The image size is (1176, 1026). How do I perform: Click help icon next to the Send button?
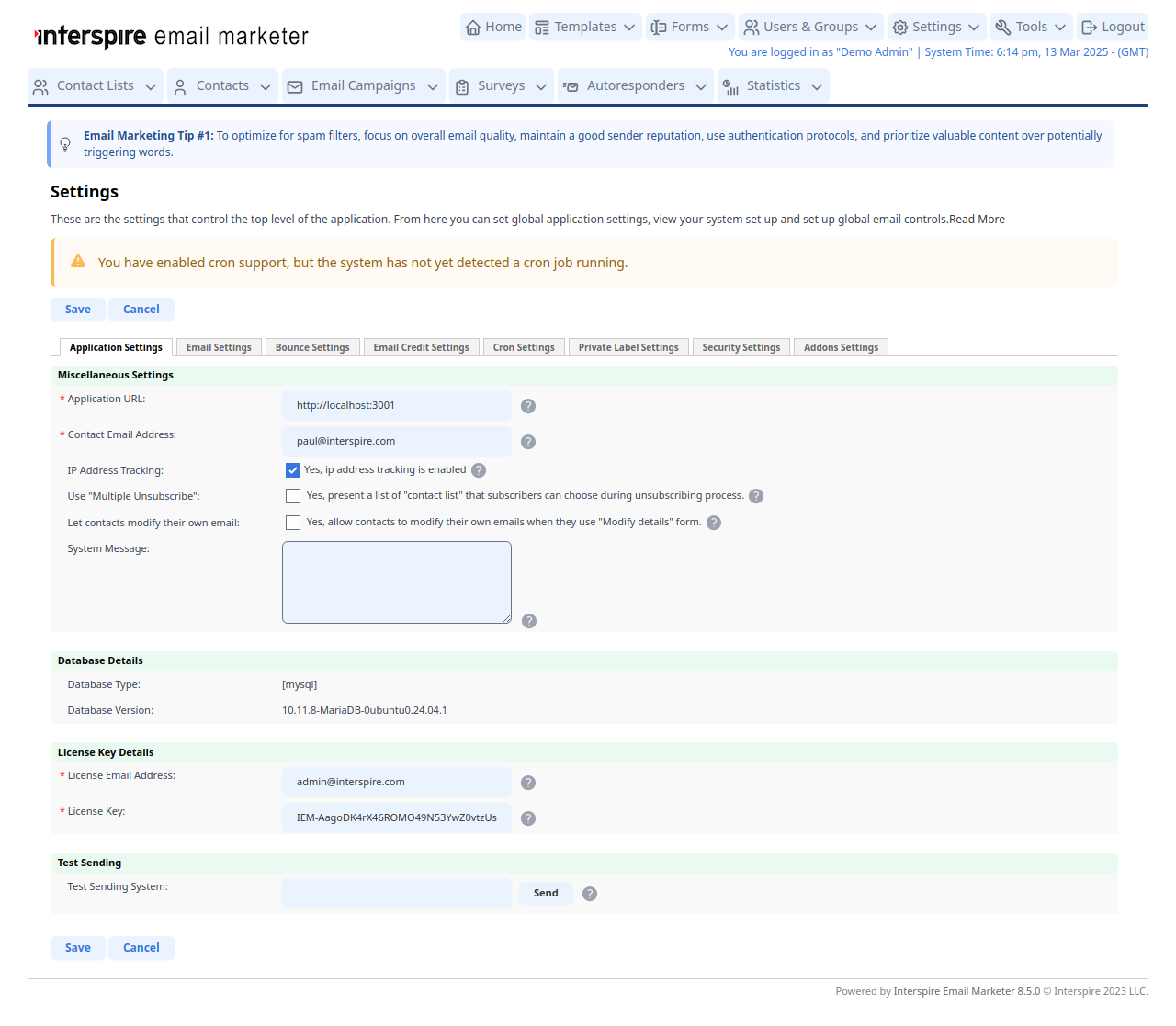(x=590, y=894)
